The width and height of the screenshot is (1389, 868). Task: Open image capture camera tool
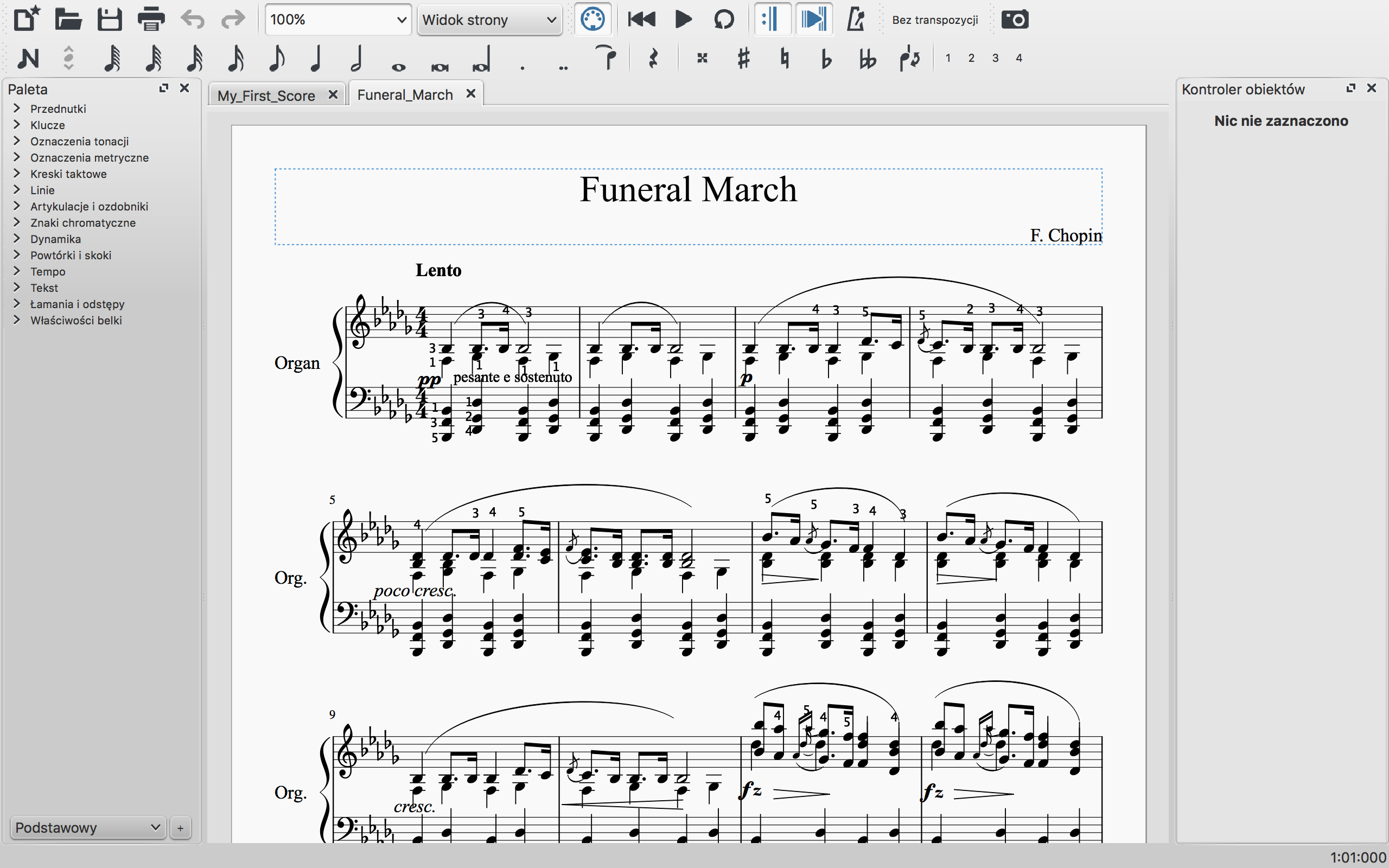pos(1014,20)
